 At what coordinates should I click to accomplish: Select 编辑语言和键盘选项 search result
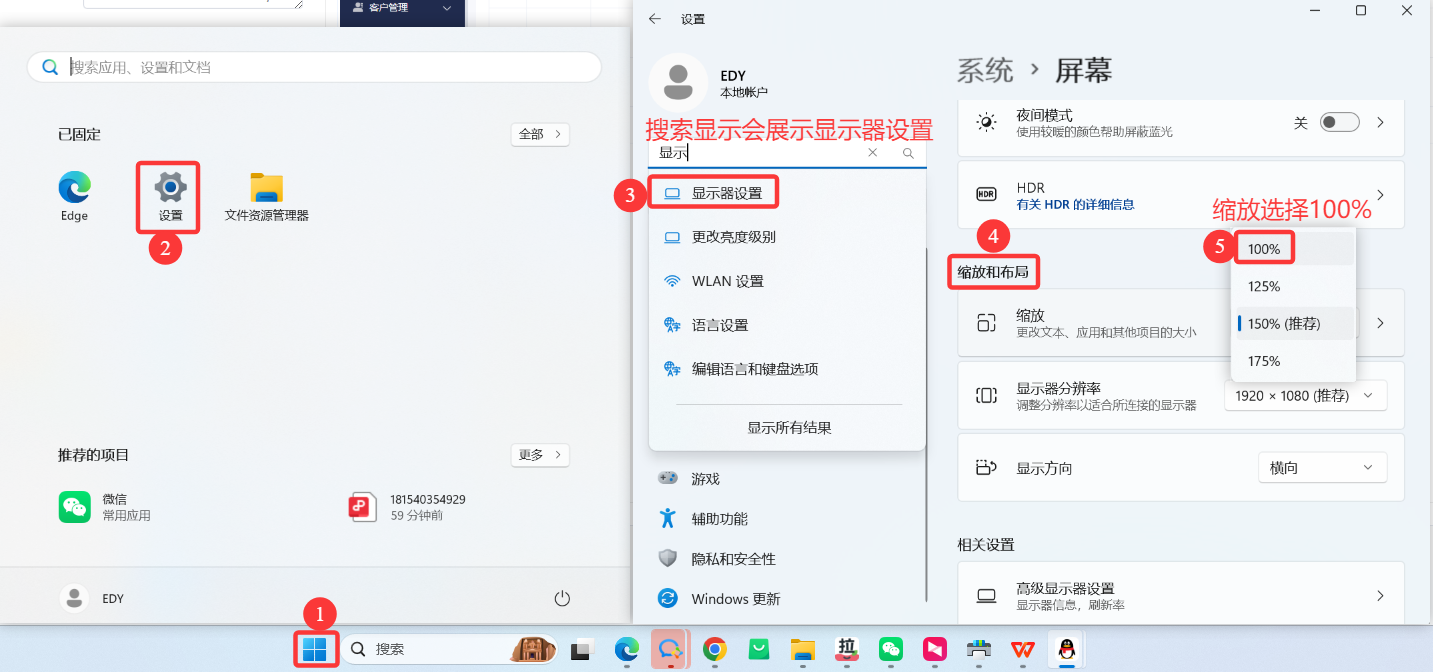click(787, 369)
